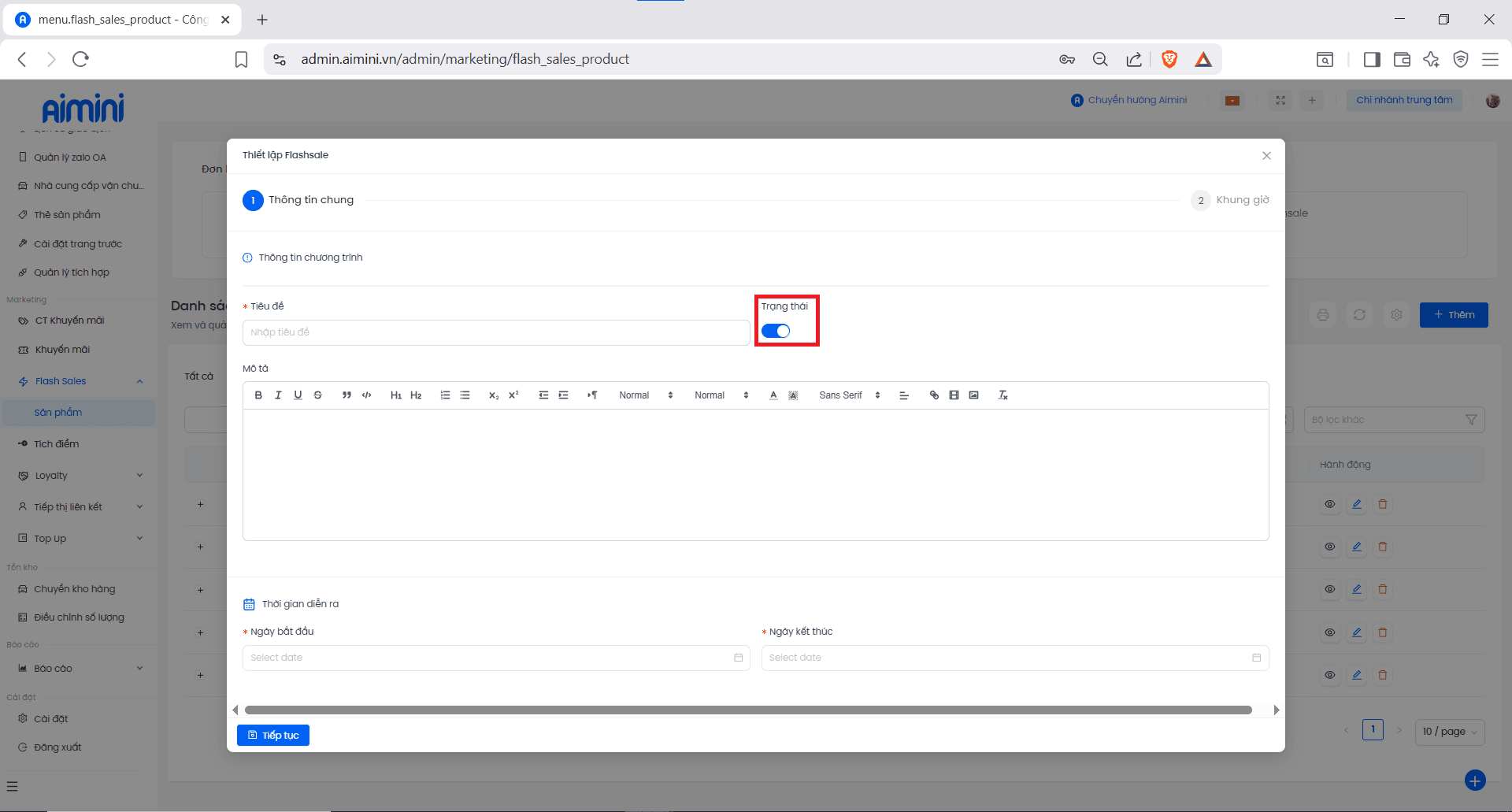Open the Ngày bắt đầu date picker

point(495,658)
